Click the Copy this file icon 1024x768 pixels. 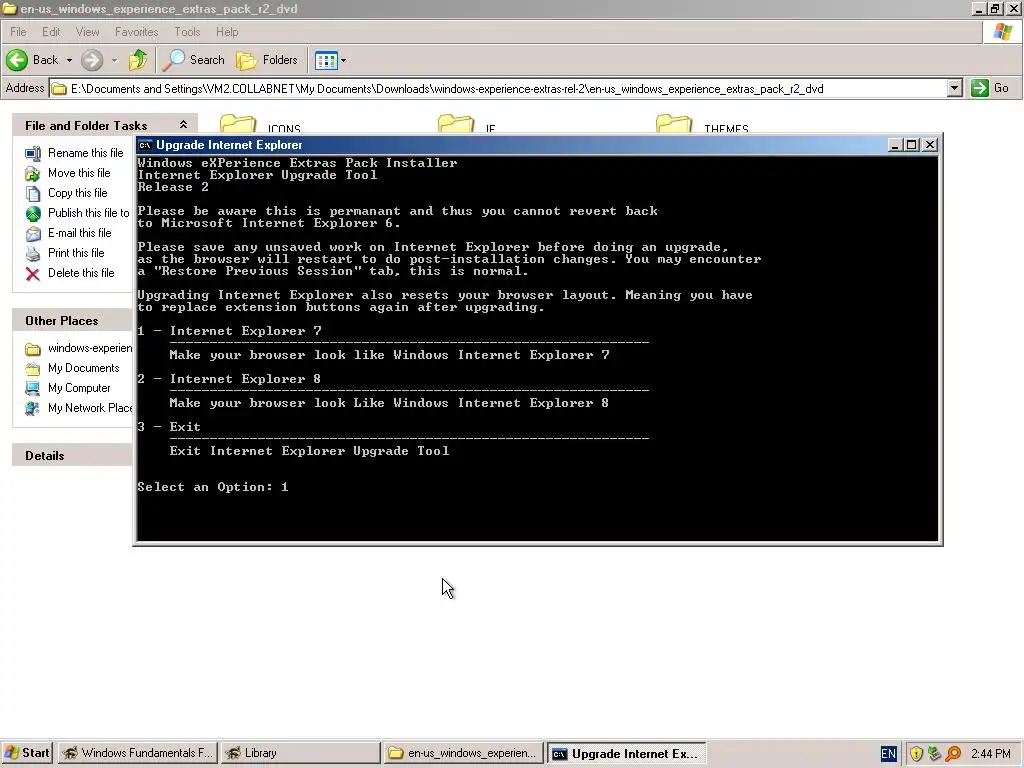point(33,193)
